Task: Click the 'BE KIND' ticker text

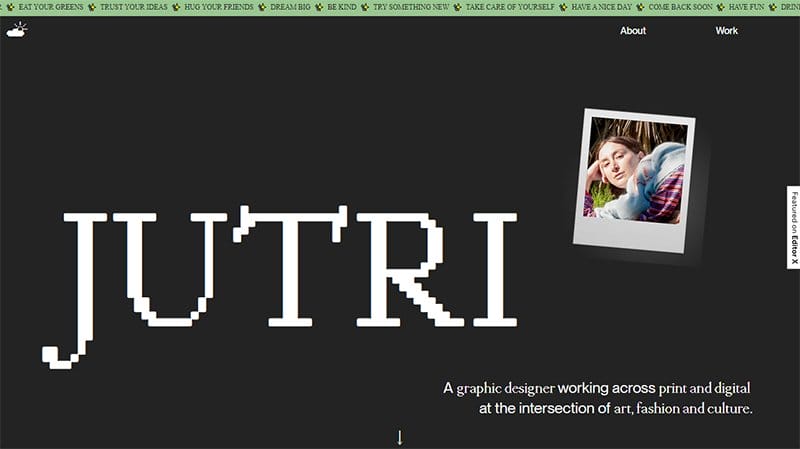Action: [x=341, y=7]
